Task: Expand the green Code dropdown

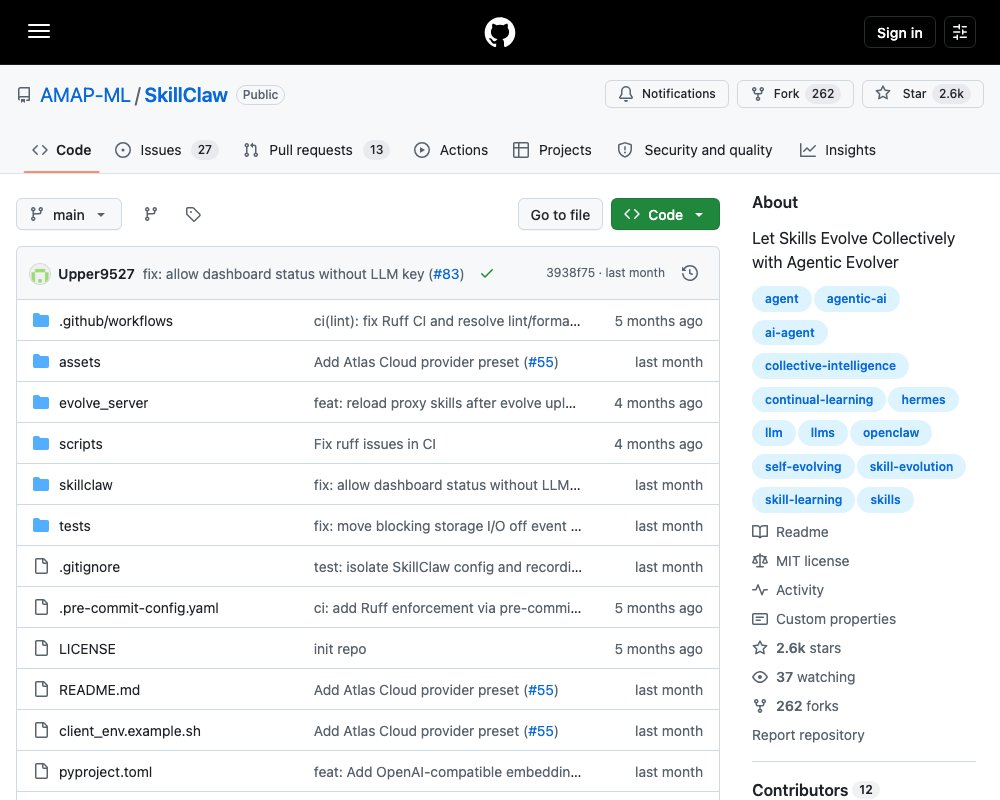Action: pos(665,214)
